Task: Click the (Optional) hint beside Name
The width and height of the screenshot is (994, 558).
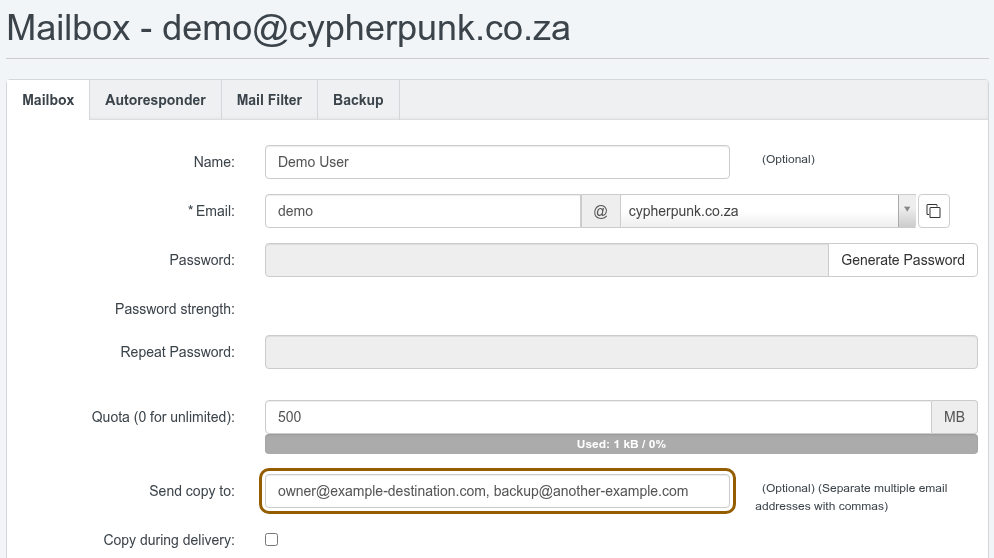Action: click(788, 159)
